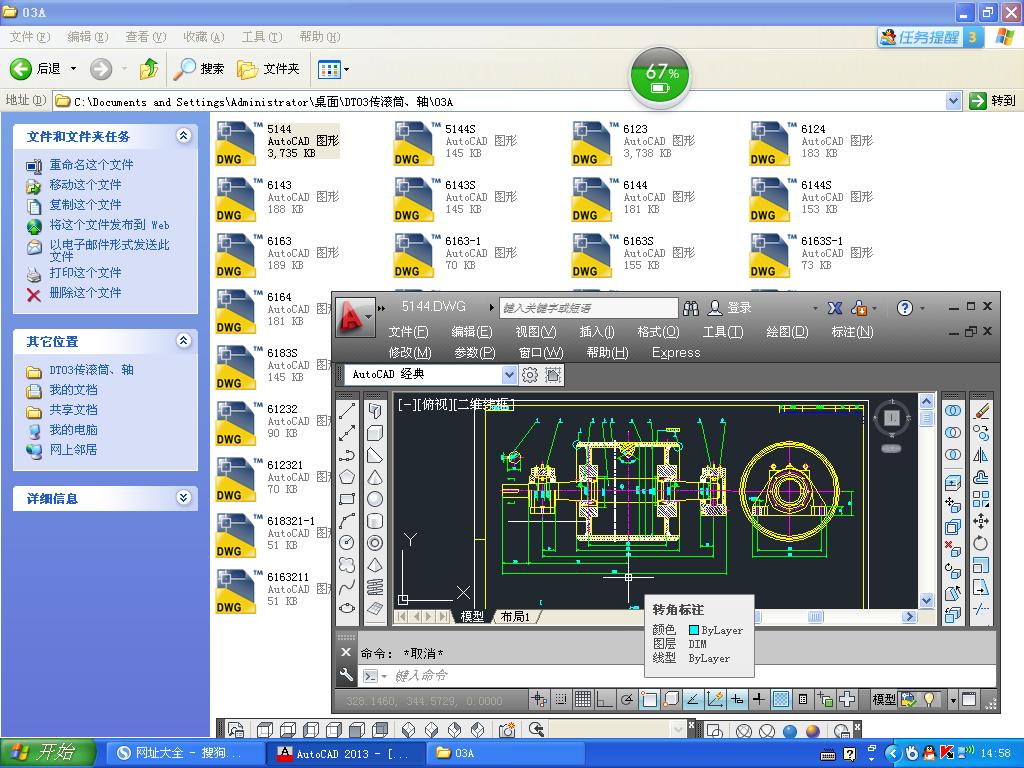Click the binoculars search icon
The width and height of the screenshot is (1024, 768).
pyautogui.click(x=691, y=308)
